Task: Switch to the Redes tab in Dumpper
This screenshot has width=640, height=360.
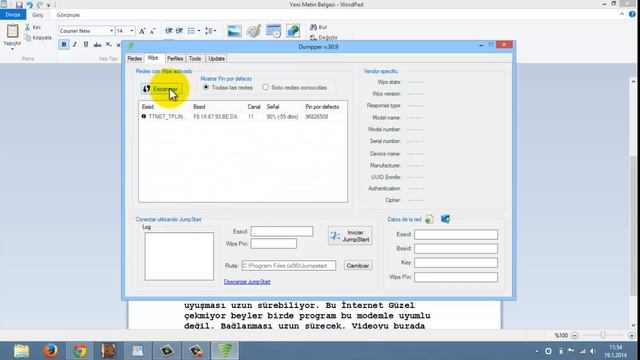Action: (x=134, y=59)
